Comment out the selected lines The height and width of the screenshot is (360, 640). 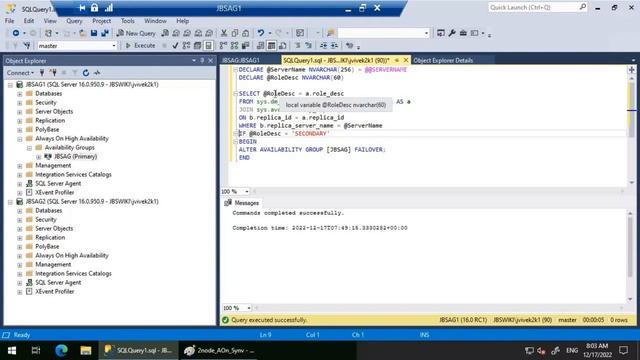click(298, 46)
